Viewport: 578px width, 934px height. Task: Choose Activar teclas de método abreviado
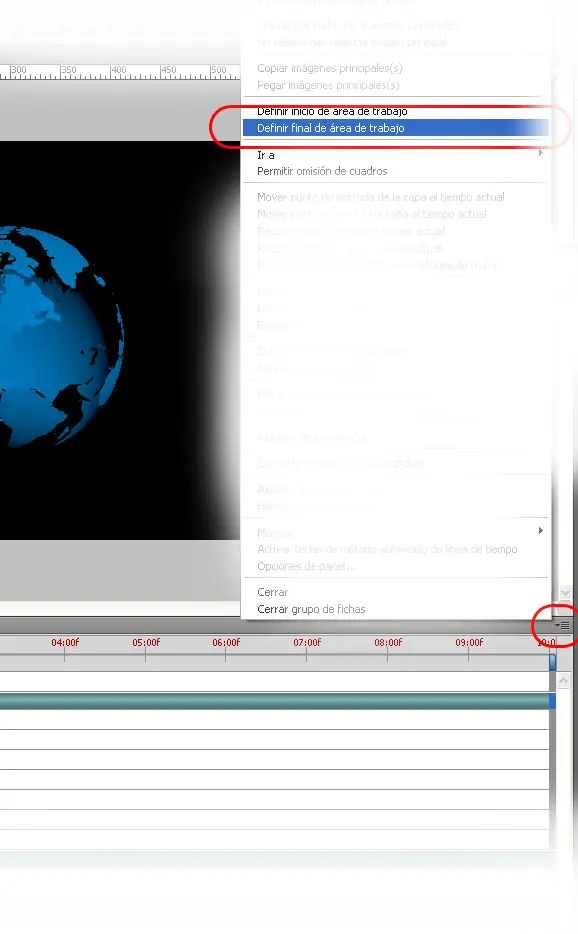pos(387,549)
